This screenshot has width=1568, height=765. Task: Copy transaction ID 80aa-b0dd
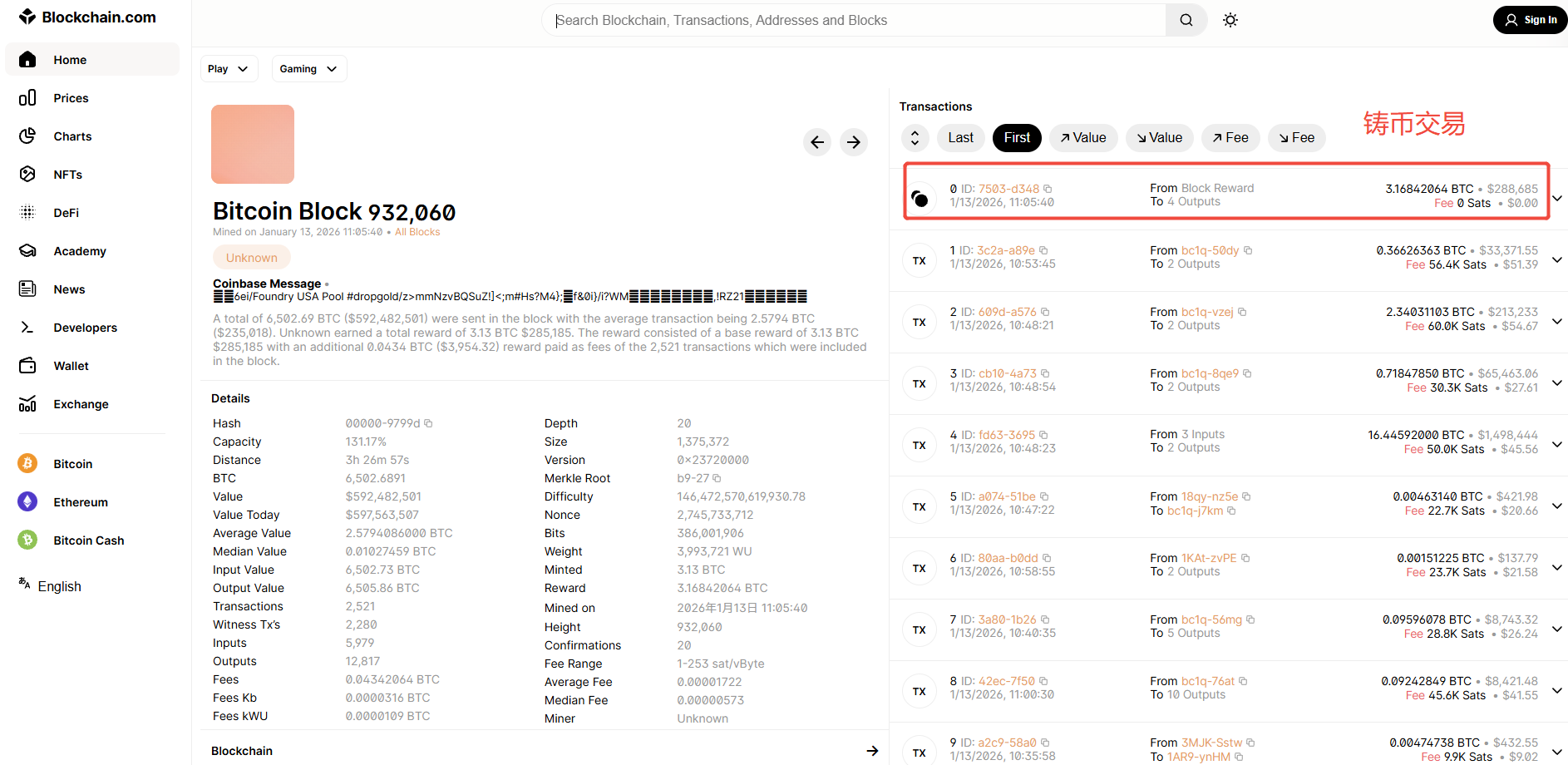[x=1047, y=558]
